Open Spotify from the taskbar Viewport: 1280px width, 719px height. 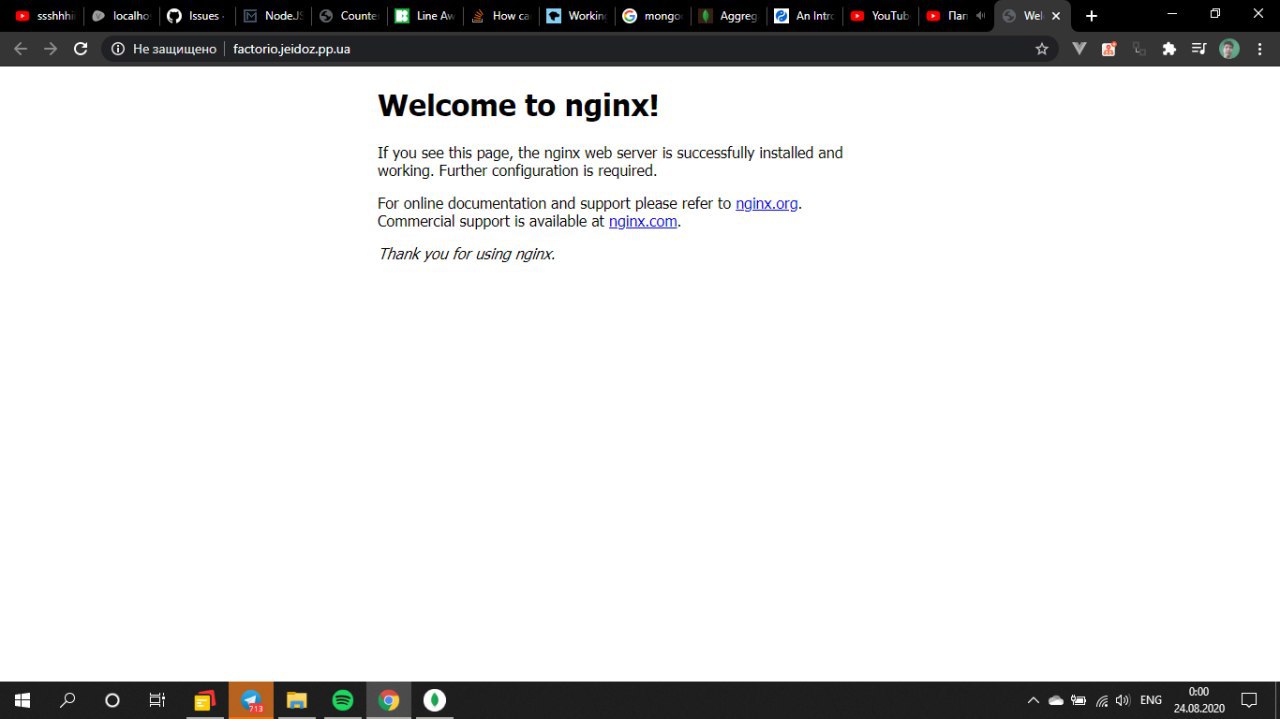[343, 700]
